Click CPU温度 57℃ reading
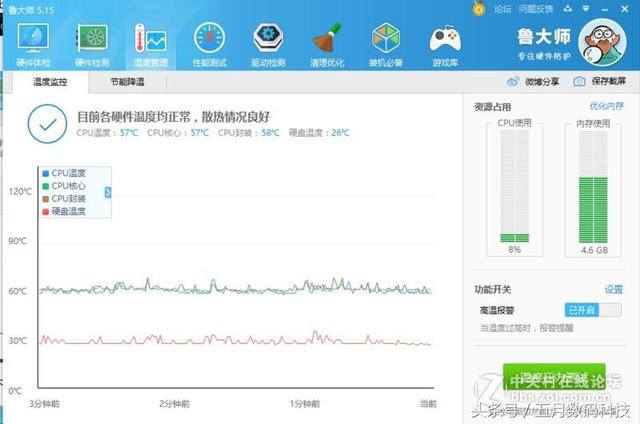 tap(107, 133)
